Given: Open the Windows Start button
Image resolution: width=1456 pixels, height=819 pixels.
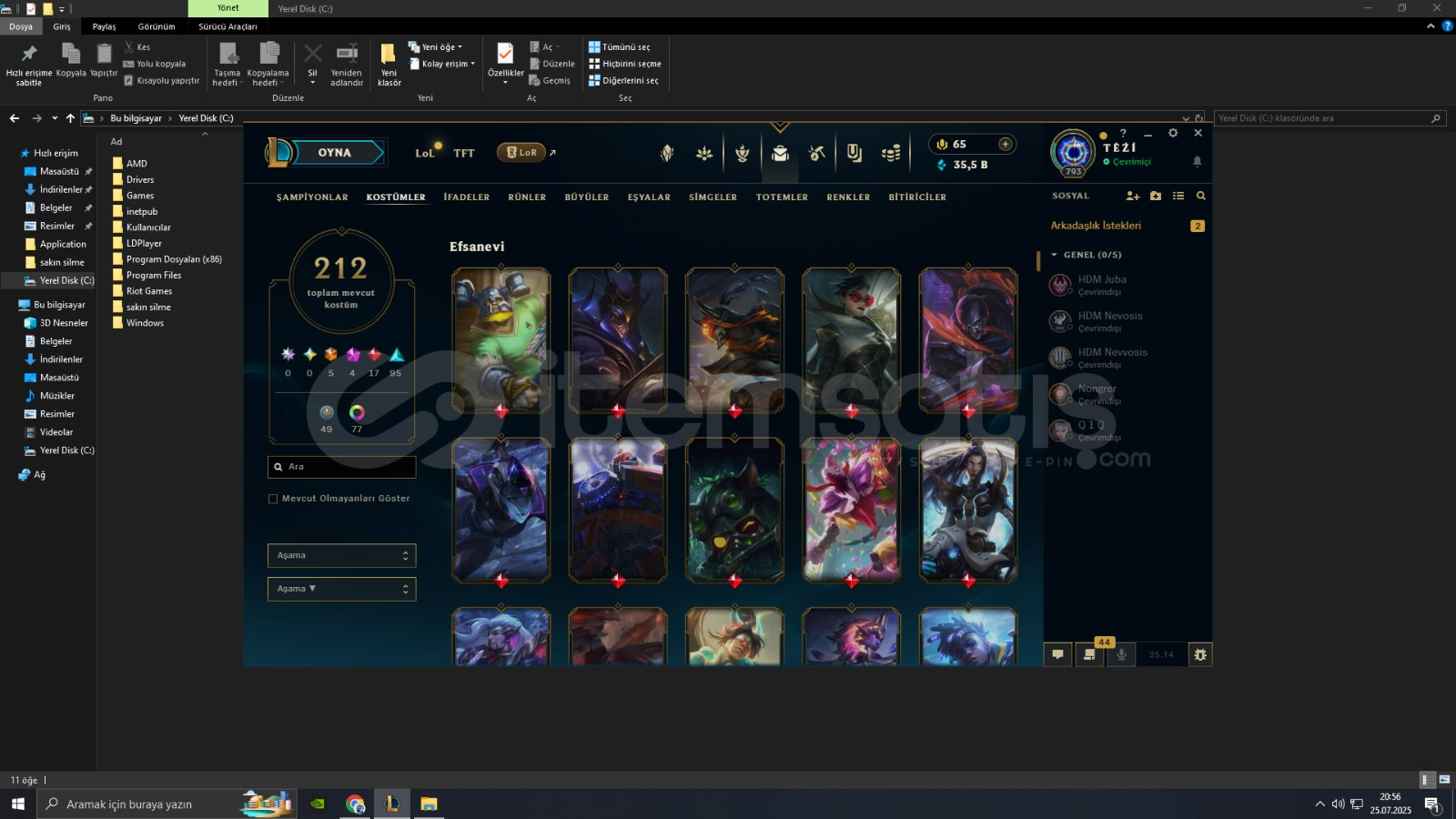Looking at the screenshot, I should click(x=18, y=804).
